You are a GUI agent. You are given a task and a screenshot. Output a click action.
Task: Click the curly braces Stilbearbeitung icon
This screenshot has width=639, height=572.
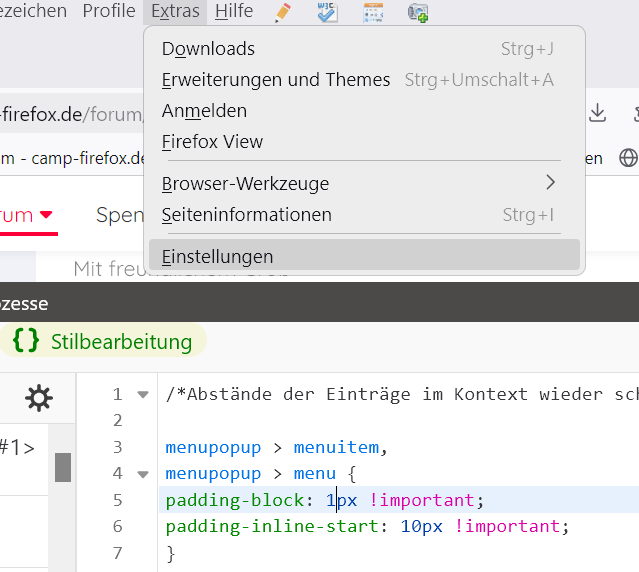(26, 341)
